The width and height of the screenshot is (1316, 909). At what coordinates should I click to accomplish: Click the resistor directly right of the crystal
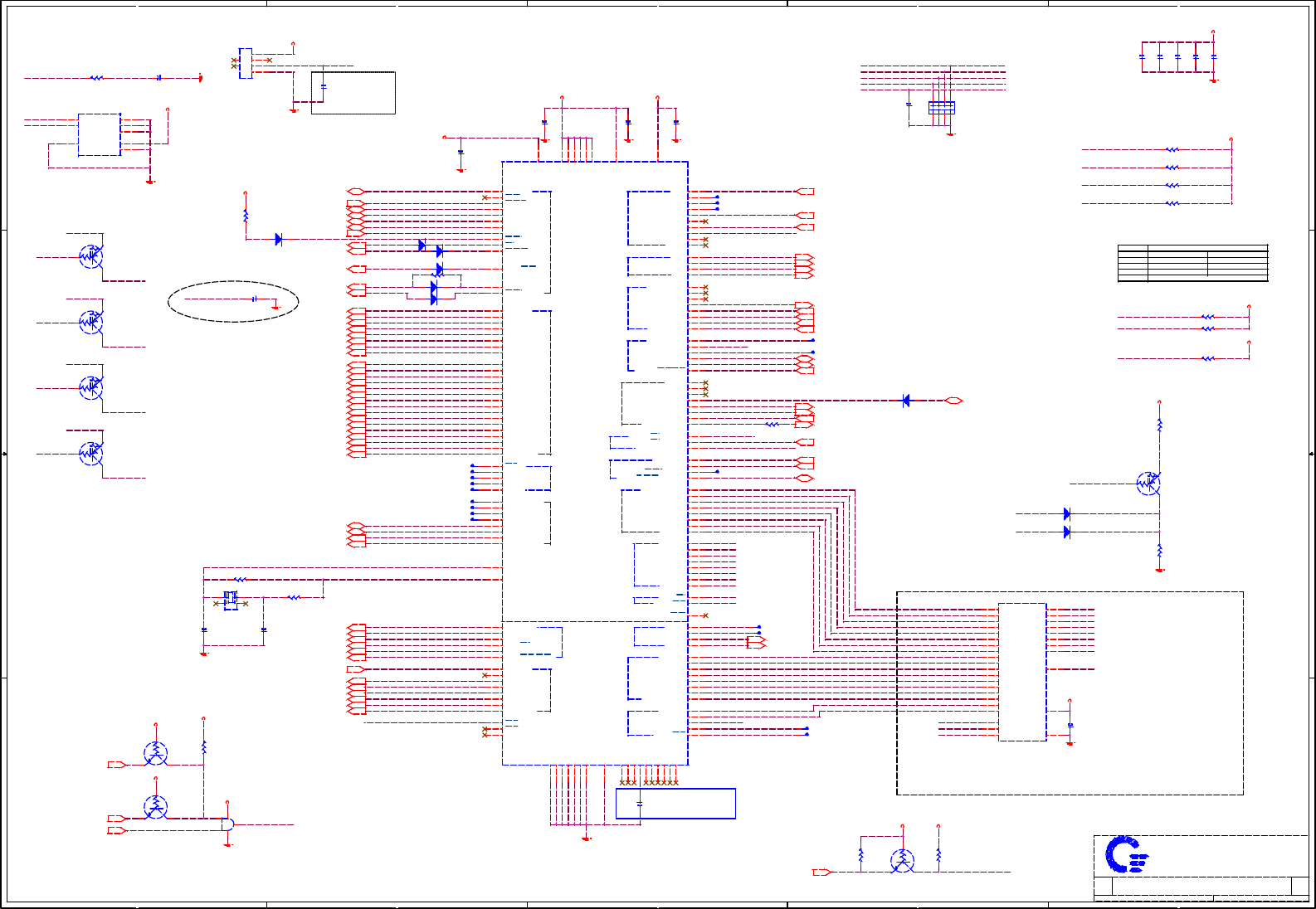click(295, 597)
